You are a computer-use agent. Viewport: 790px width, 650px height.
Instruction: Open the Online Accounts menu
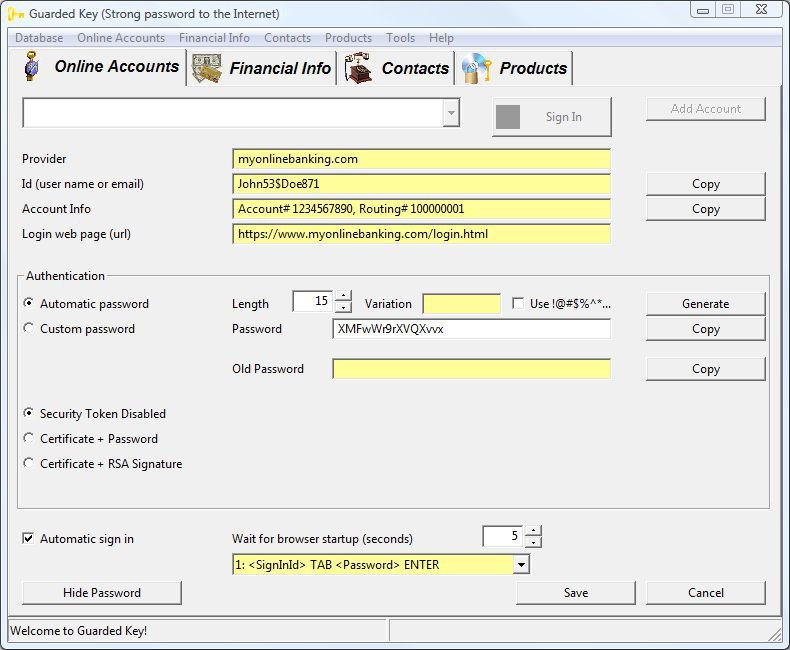(x=121, y=38)
